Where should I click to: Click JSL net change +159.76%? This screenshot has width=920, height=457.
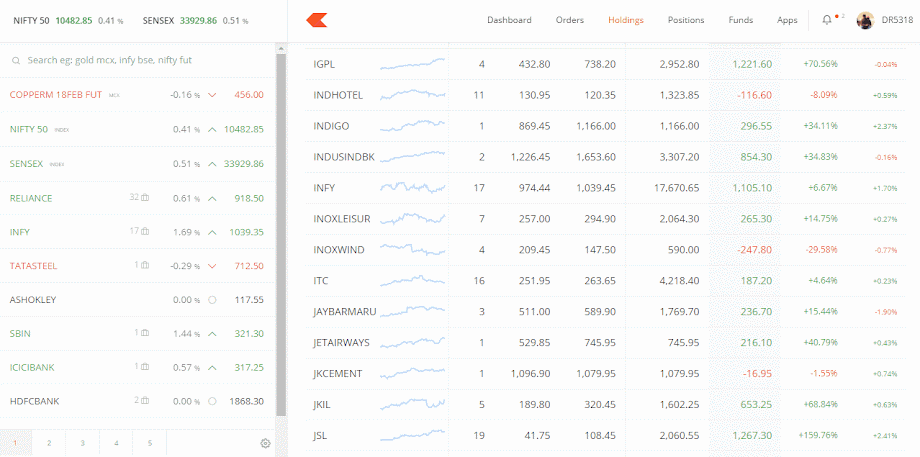click(818, 435)
